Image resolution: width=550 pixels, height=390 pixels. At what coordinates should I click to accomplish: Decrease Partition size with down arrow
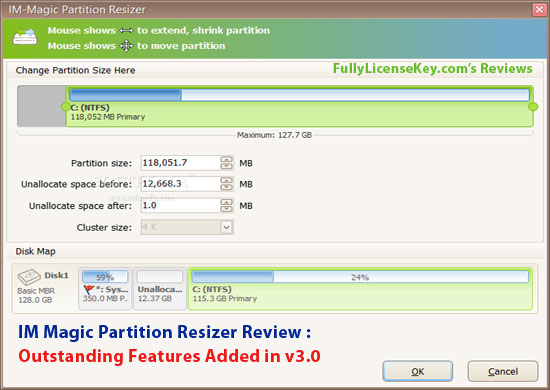(227, 167)
